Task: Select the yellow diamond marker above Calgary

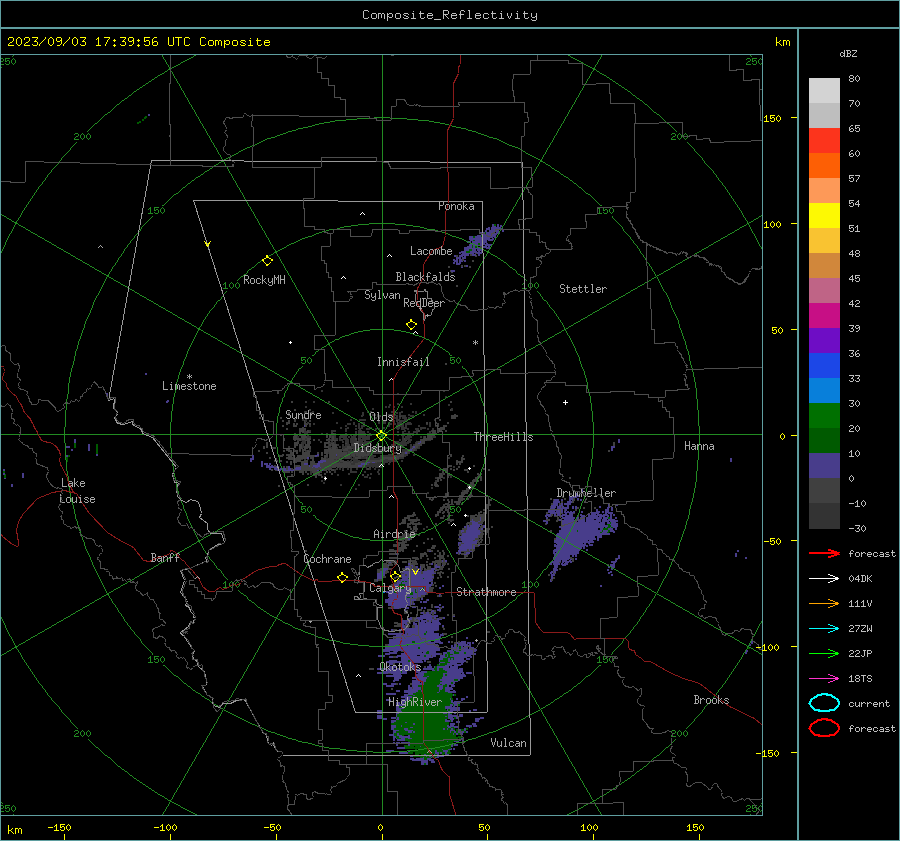Action: click(395, 576)
